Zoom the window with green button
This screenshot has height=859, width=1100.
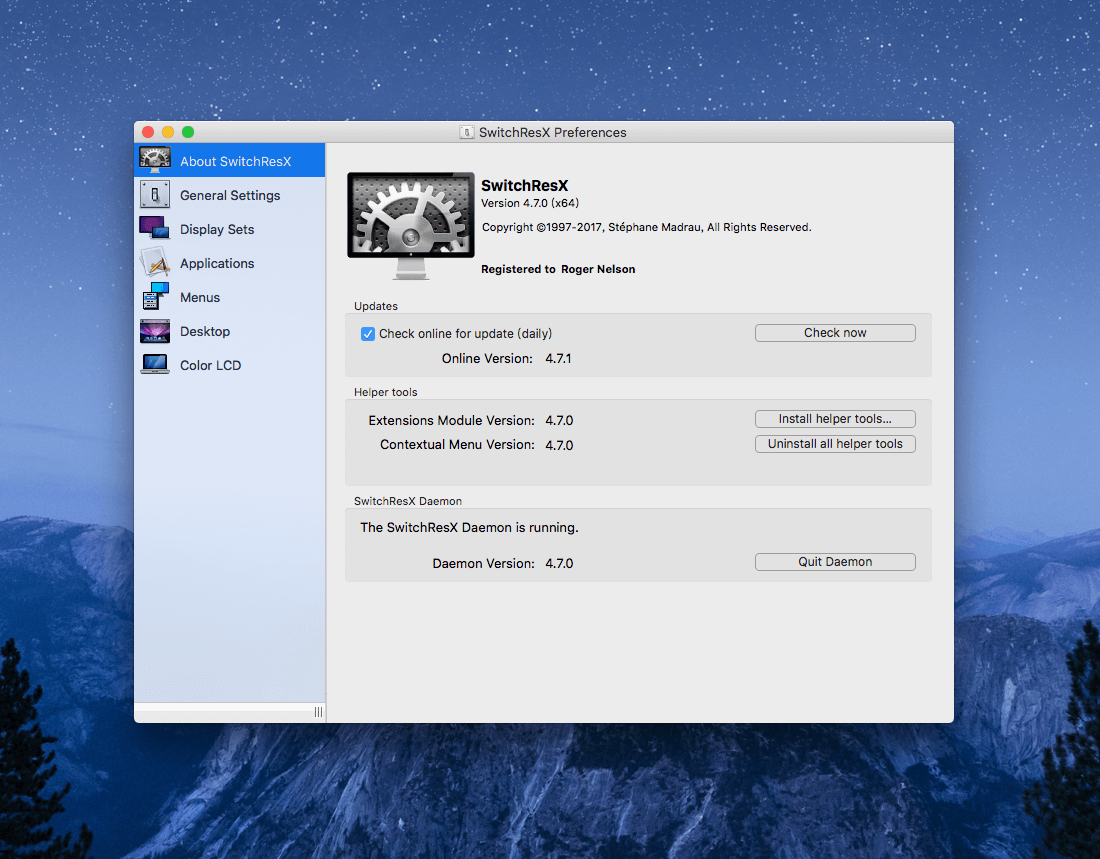tap(188, 132)
